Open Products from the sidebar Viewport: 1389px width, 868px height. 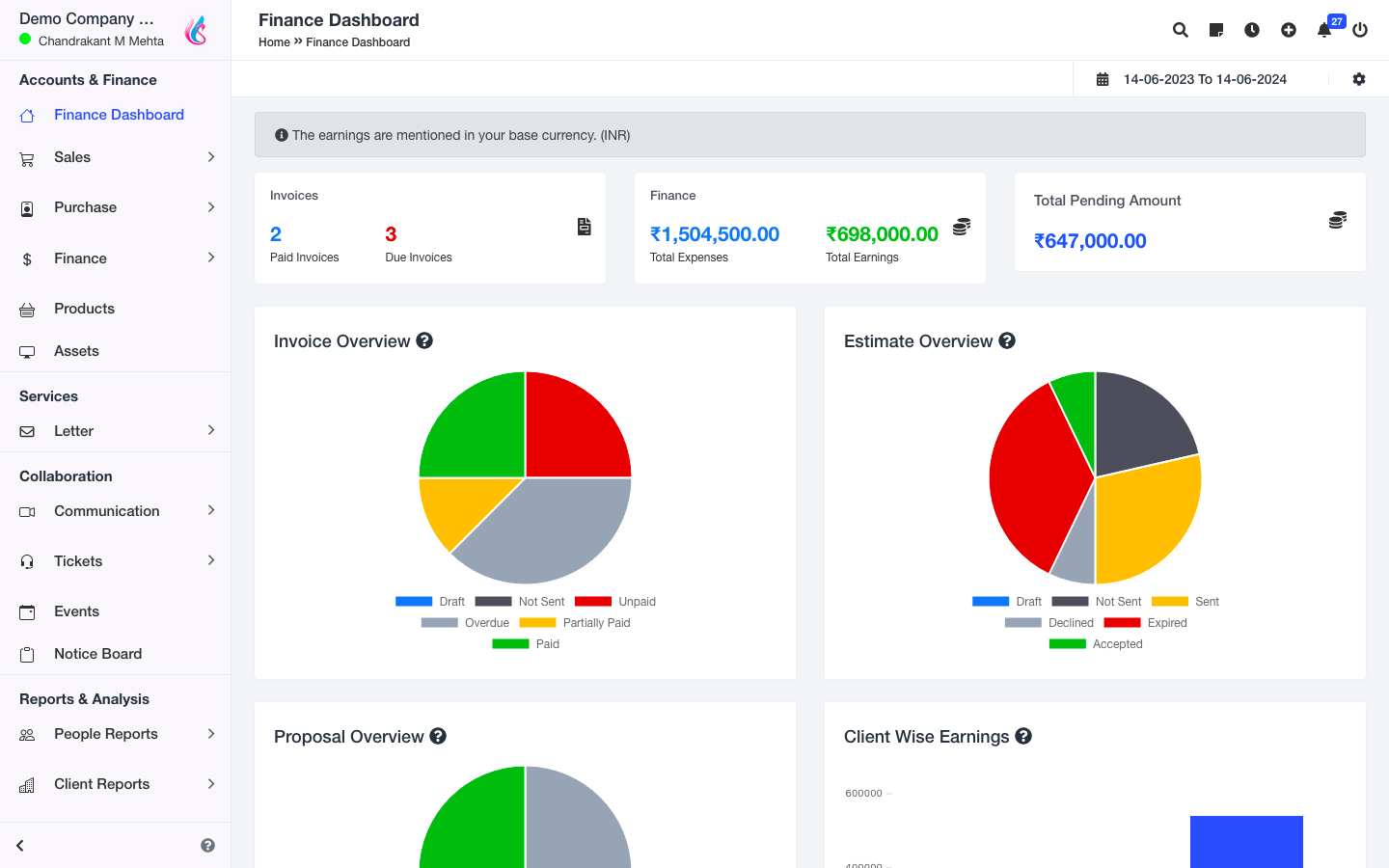[83, 308]
